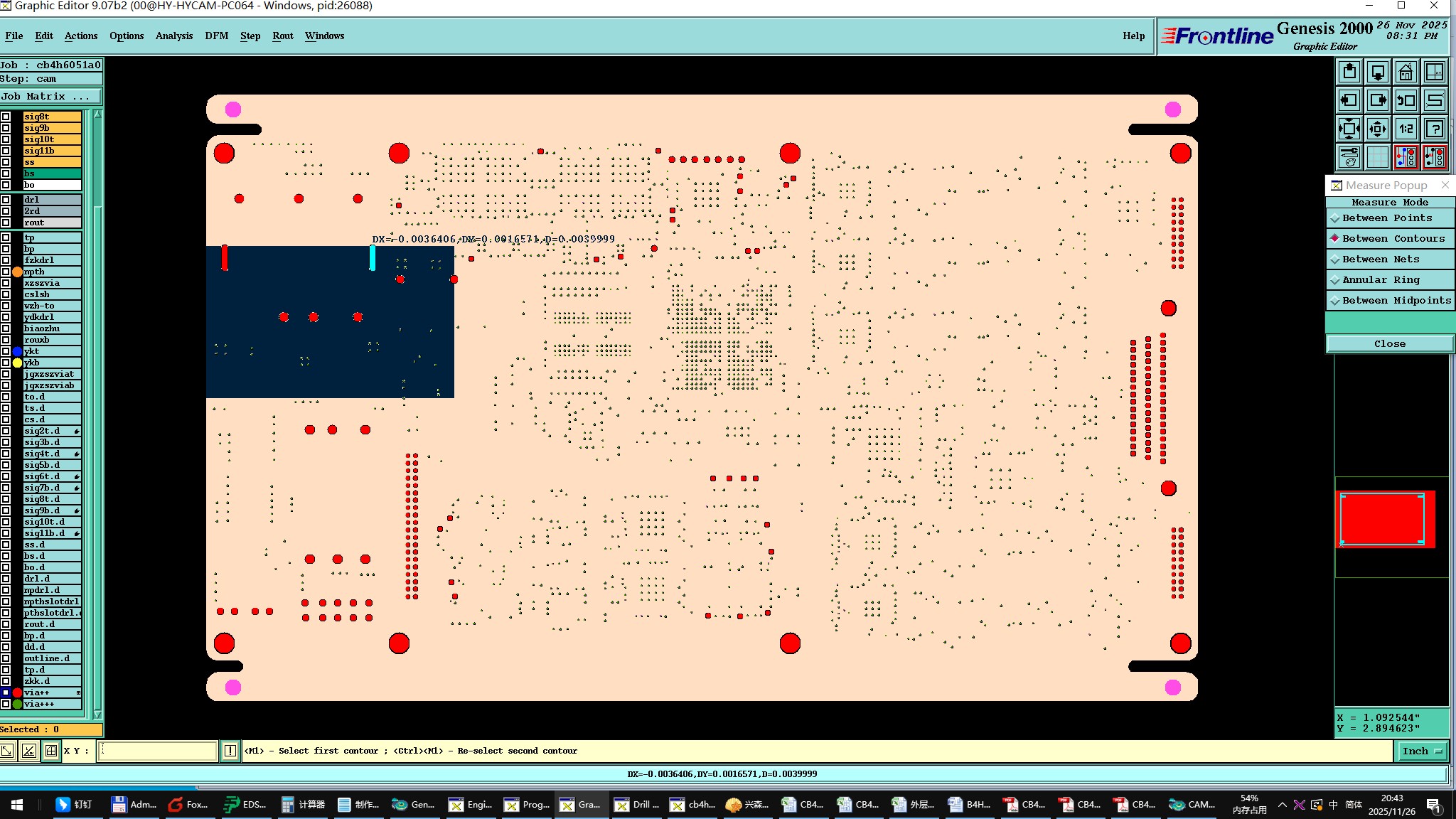1456x819 pixels.
Task: Click the pan up arrow icon
Action: pos(1349,73)
